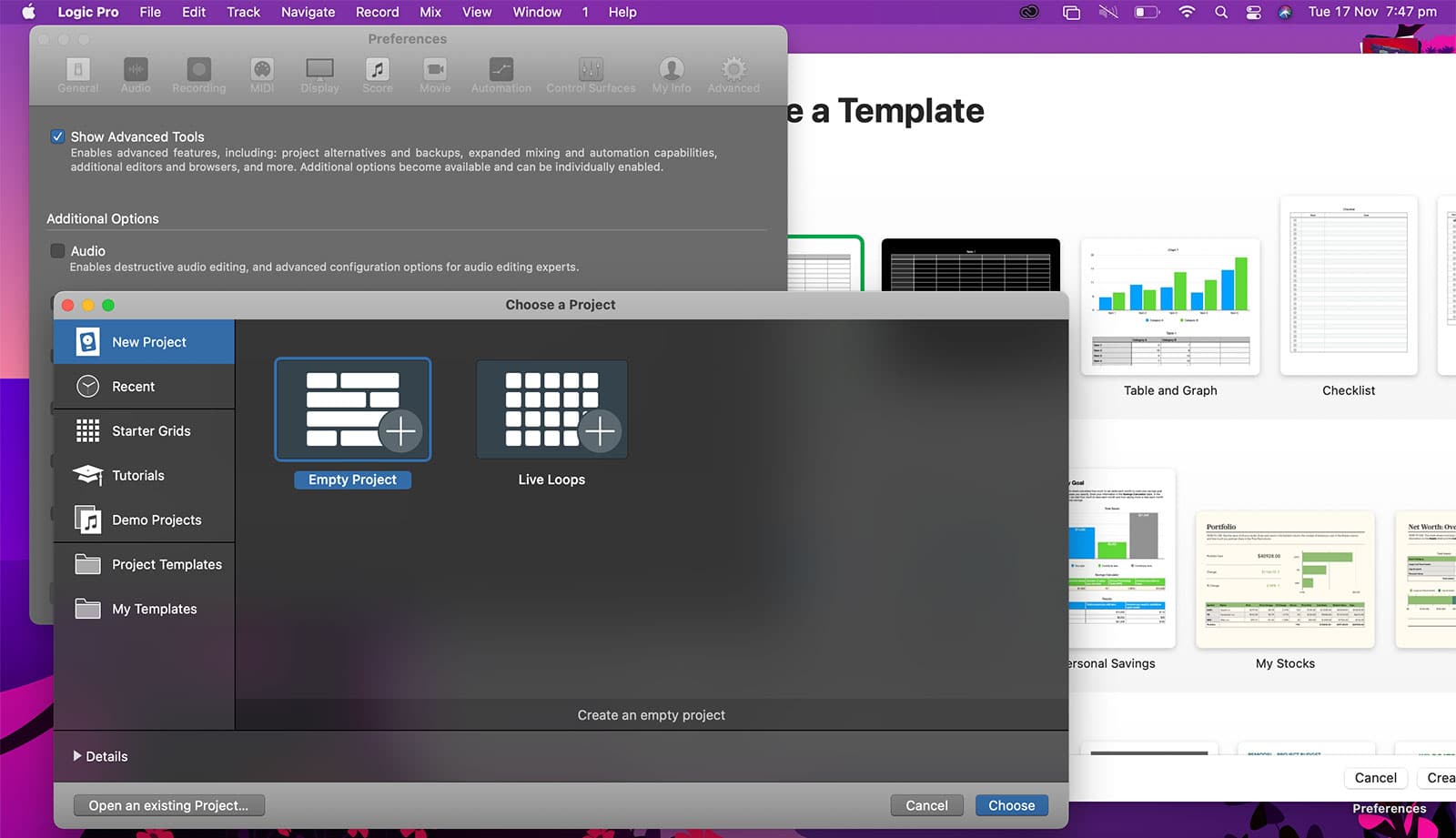Click Cancel in template chooser window
Image resolution: width=1456 pixels, height=838 pixels.
point(1375,778)
